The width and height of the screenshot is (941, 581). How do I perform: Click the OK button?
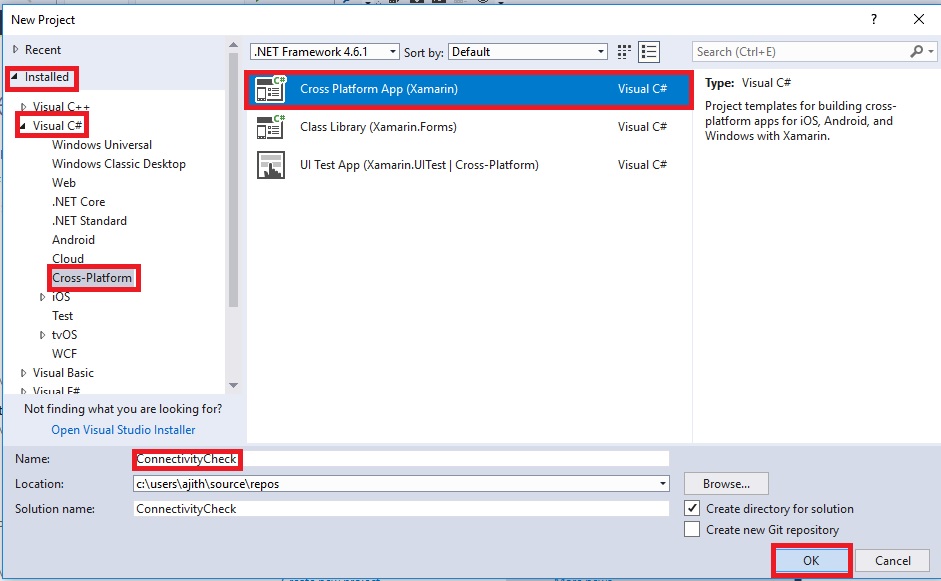(x=811, y=561)
